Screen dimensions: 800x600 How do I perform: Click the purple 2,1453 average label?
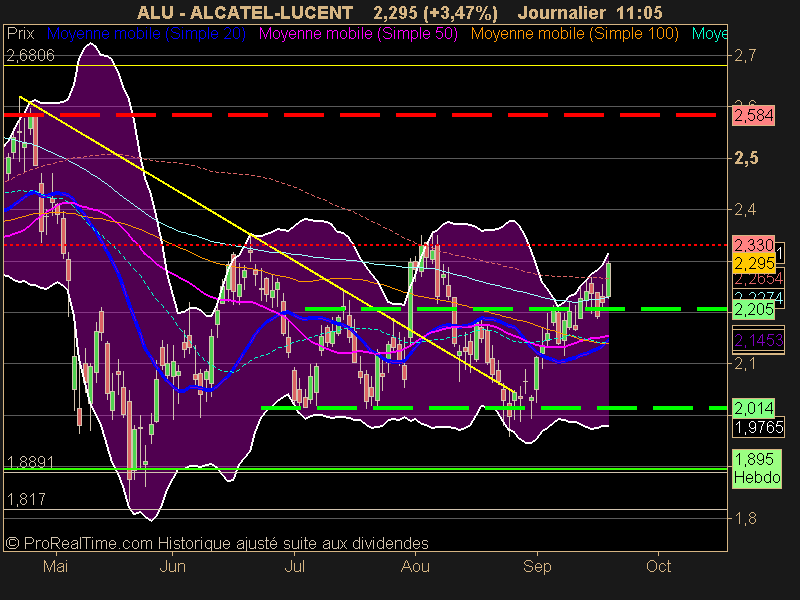(759, 340)
